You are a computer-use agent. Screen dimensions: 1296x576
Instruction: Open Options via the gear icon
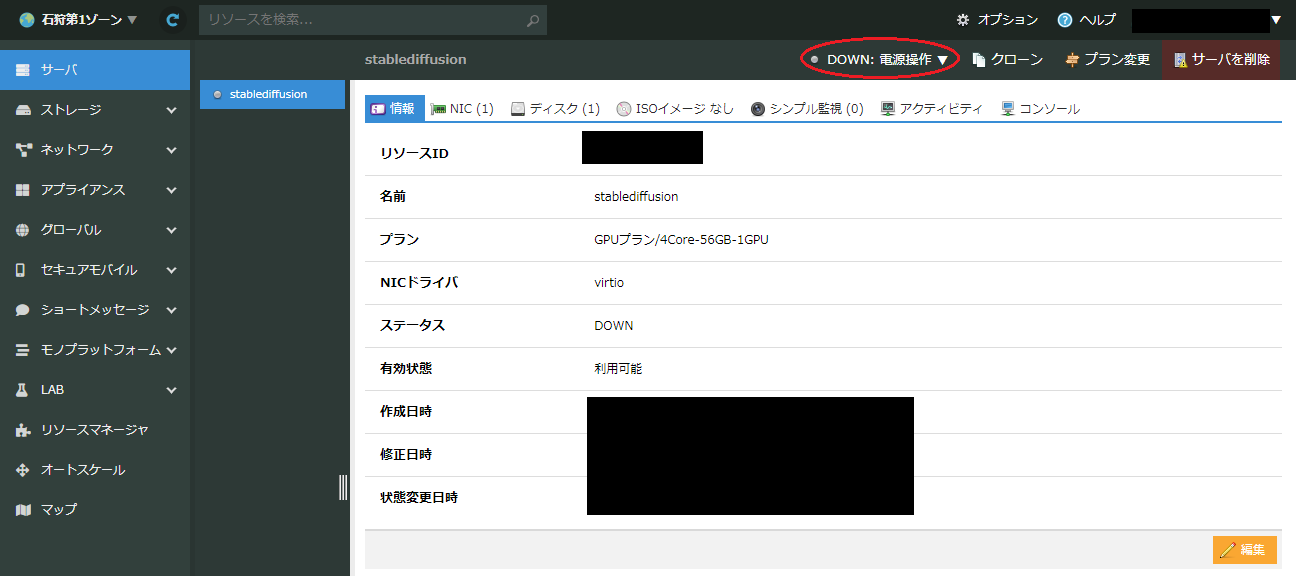(963, 20)
